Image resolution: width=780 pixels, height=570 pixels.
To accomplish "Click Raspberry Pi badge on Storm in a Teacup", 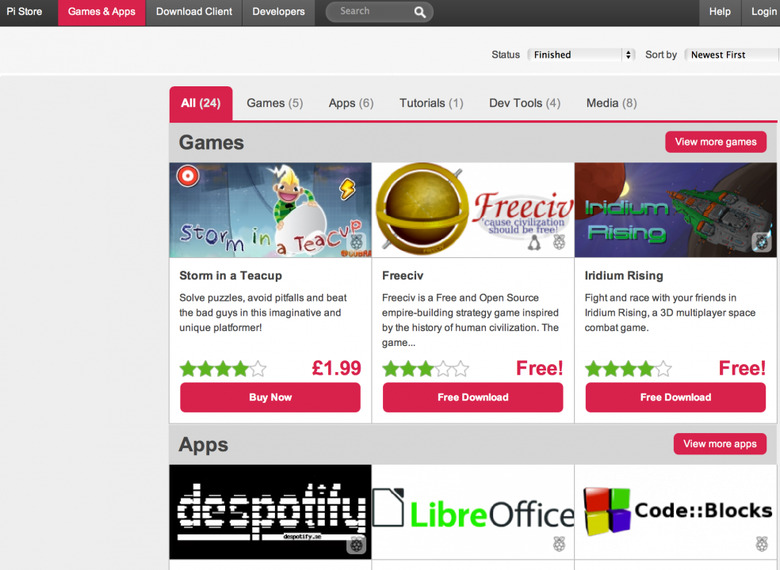I will pyautogui.click(x=356, y=242).
